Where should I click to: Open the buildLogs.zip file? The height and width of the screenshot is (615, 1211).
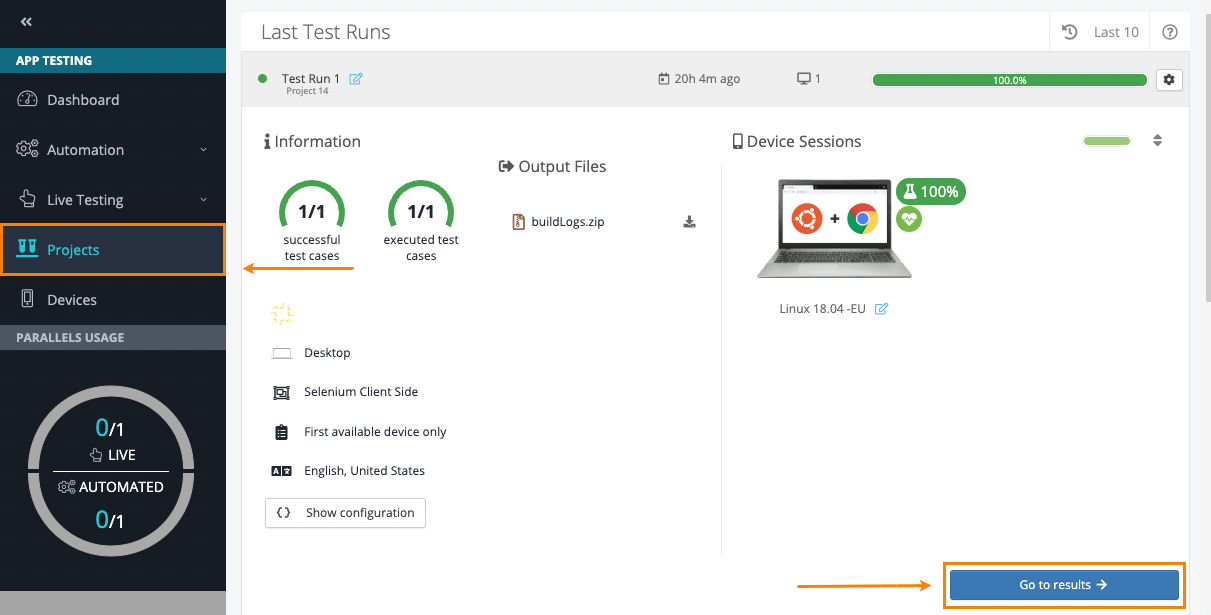pyautogui.click(x=566, y=222)
